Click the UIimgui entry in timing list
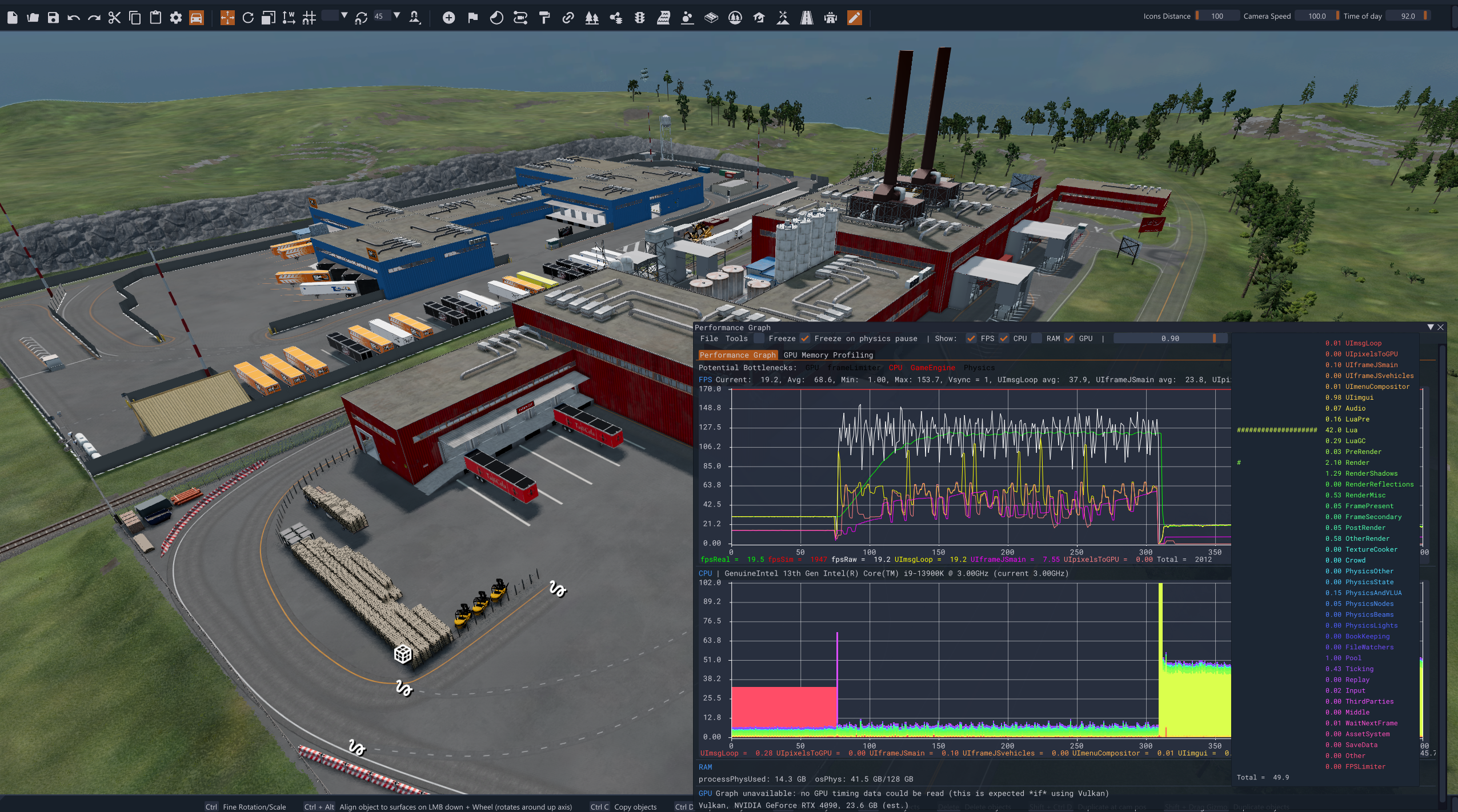The height and width of the screenshot is (812, 1458). (x=1349, y=397)
